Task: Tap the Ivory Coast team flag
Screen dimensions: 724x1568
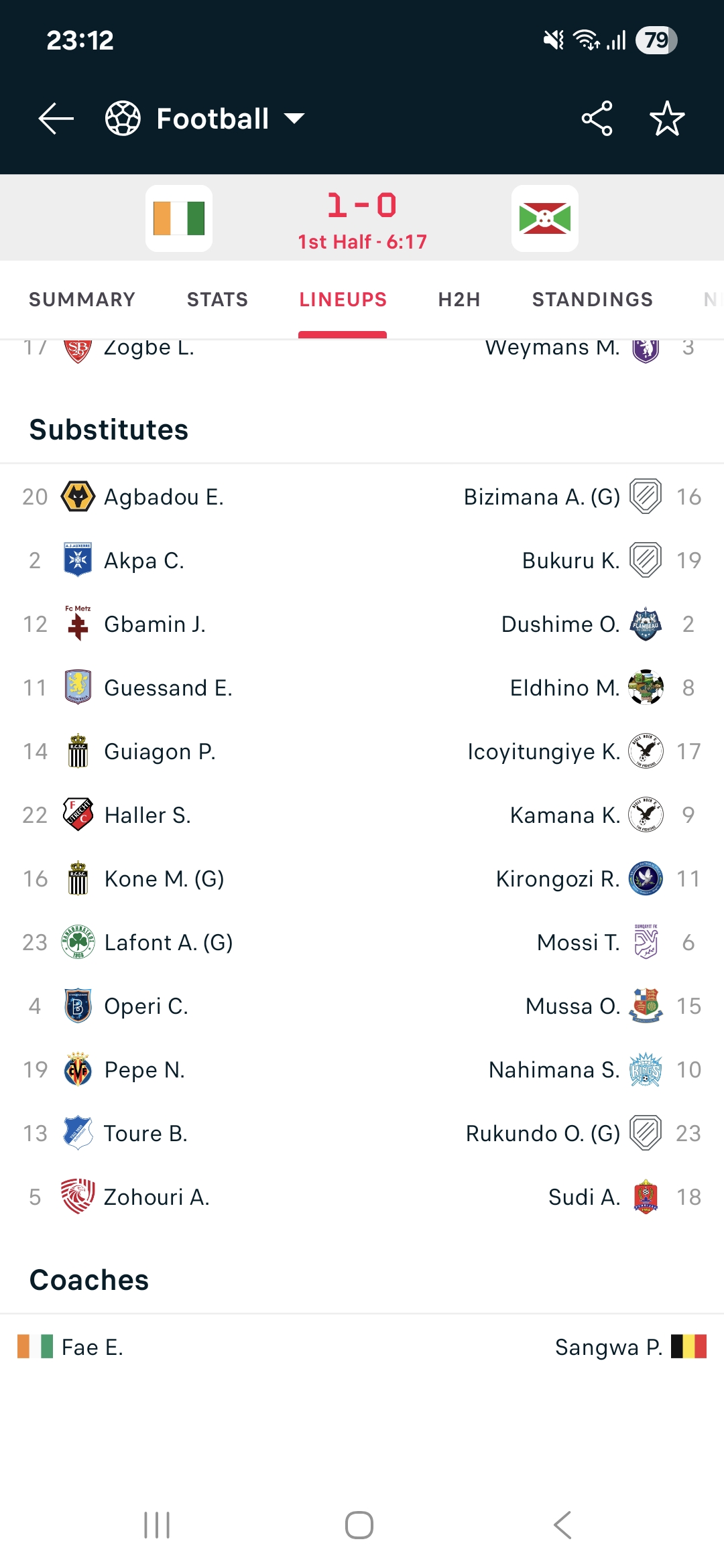Action: coord(179,218)
